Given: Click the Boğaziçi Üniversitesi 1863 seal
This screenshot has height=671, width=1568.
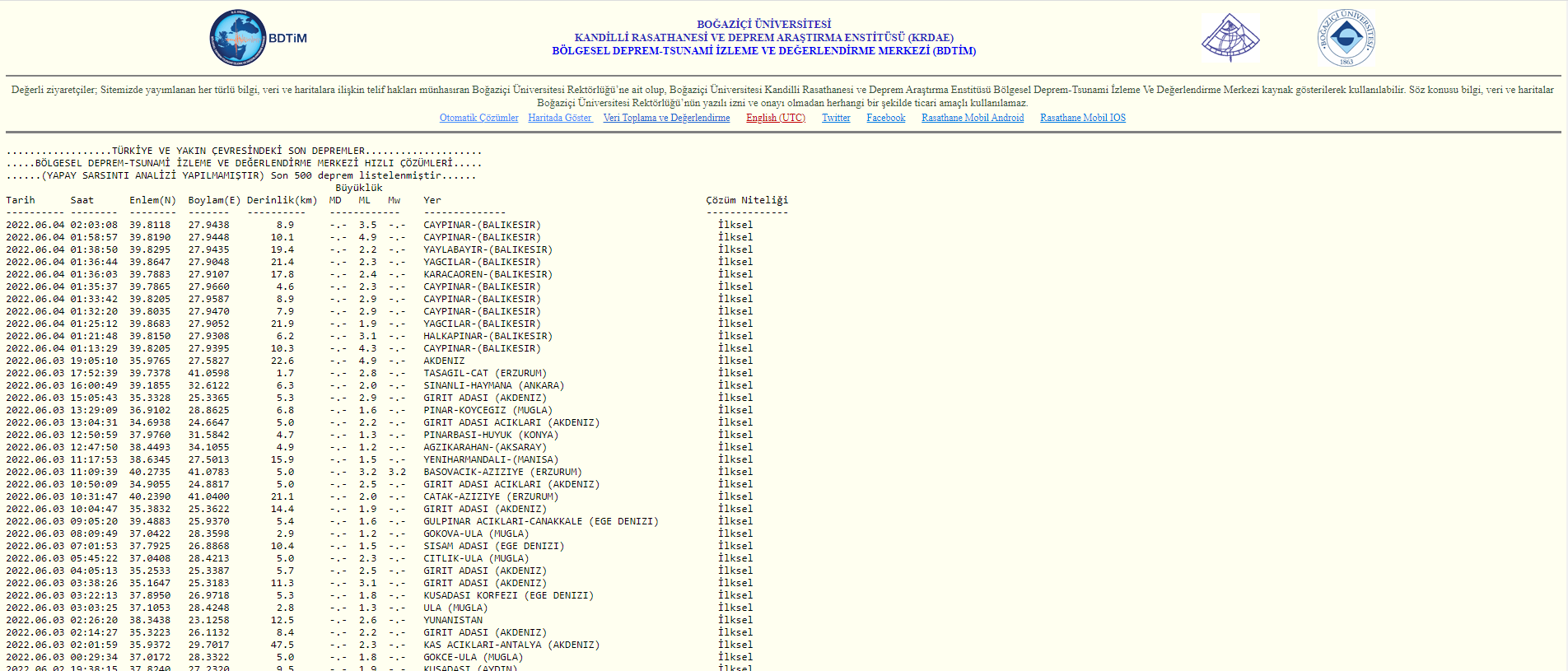Looking at the screenshot, I should click(x=1346, y=38).
